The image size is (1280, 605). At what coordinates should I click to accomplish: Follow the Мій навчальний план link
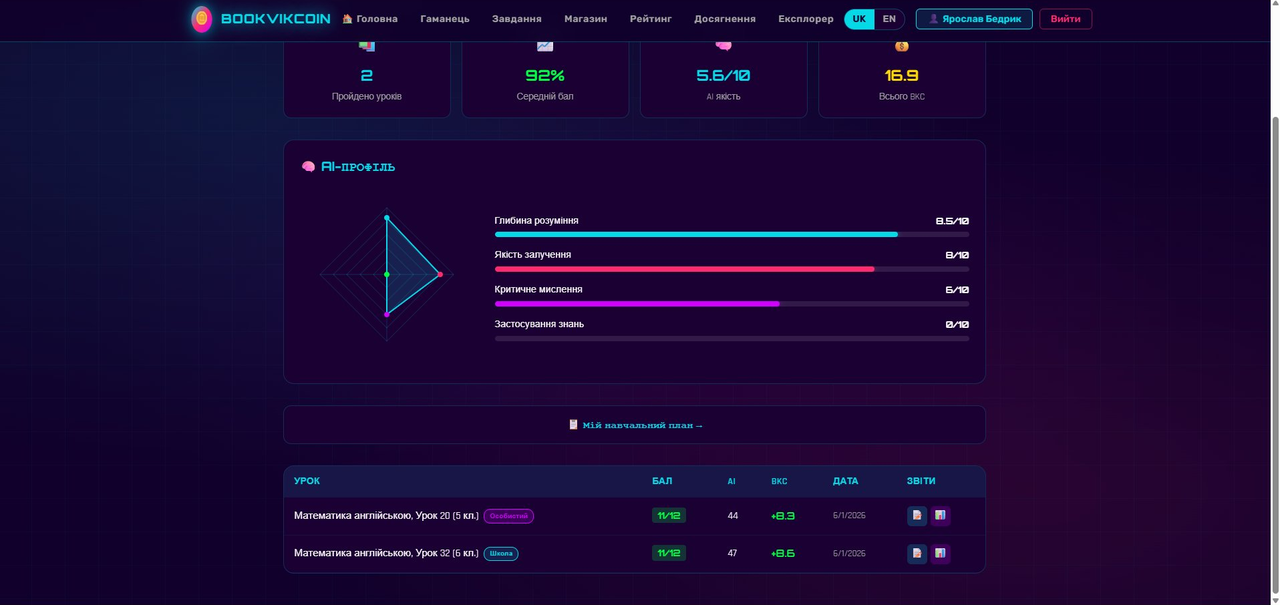(636, 425)
